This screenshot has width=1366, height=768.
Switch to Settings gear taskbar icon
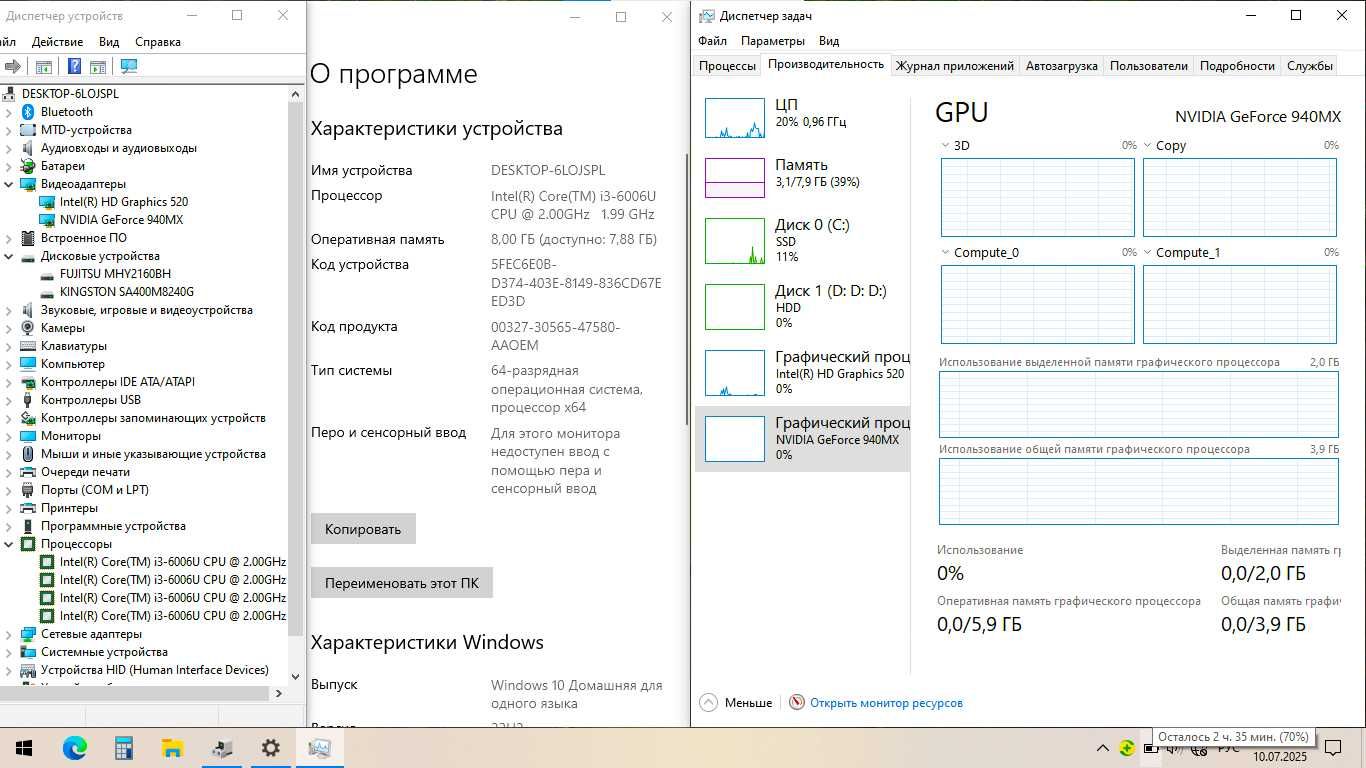click(271, 748)
